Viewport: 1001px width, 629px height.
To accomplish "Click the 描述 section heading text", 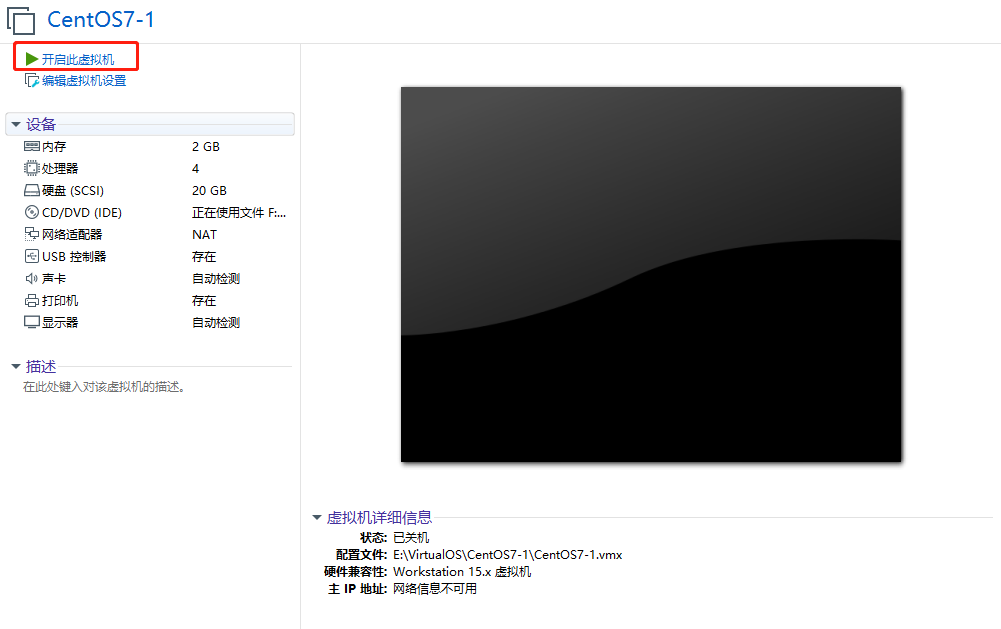I will pos(41,366).
